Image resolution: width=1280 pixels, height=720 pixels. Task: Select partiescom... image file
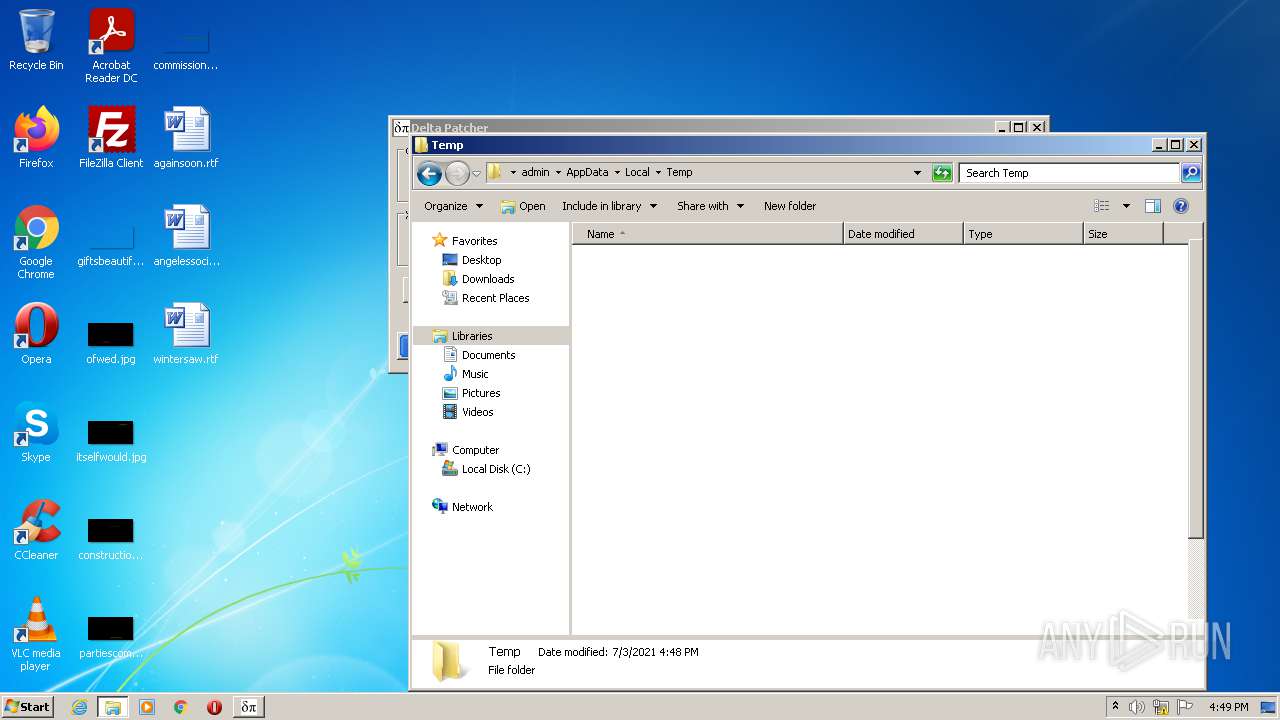click(x=111, y=637)
